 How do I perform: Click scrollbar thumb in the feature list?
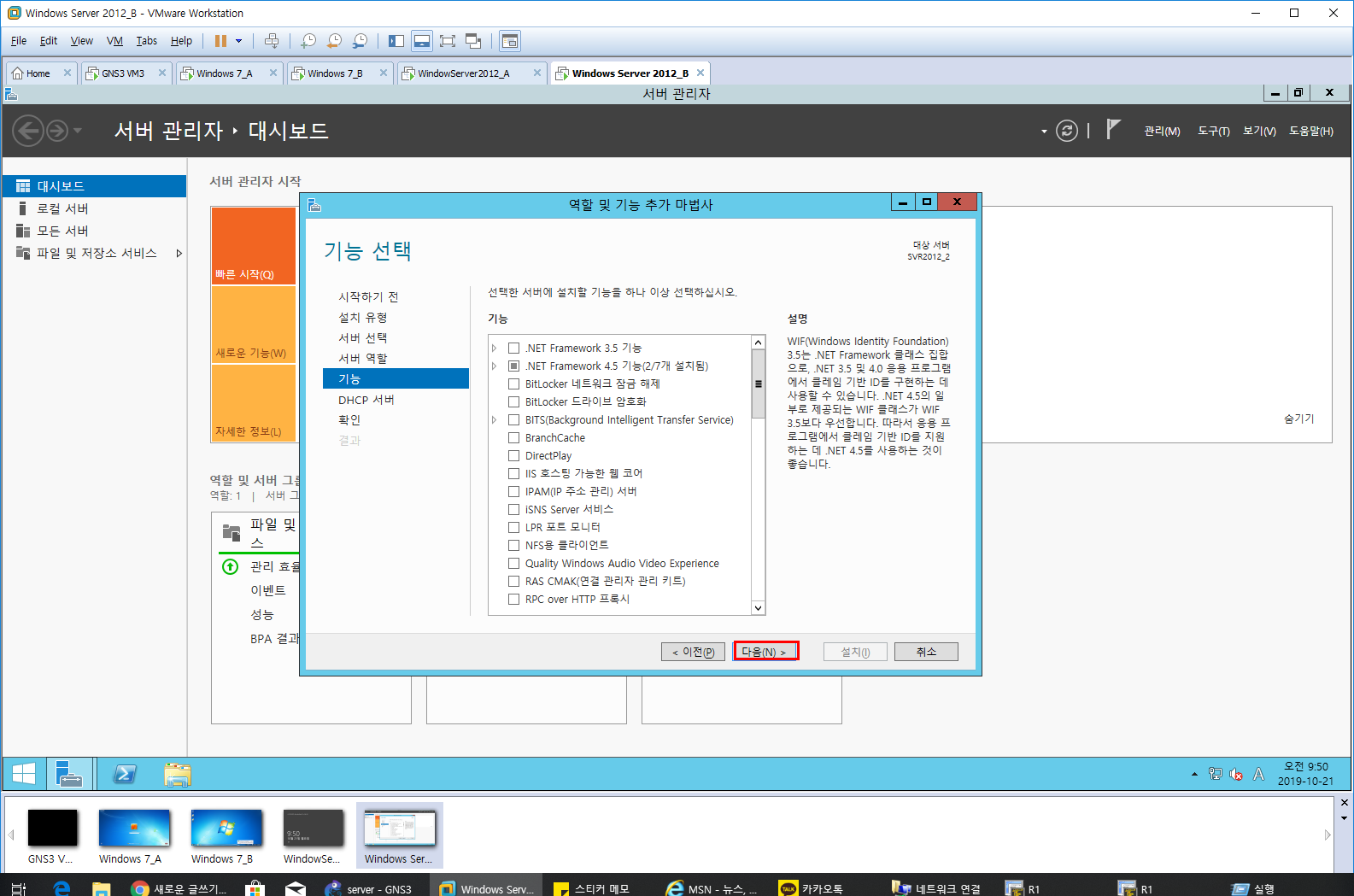coord(758,384)
